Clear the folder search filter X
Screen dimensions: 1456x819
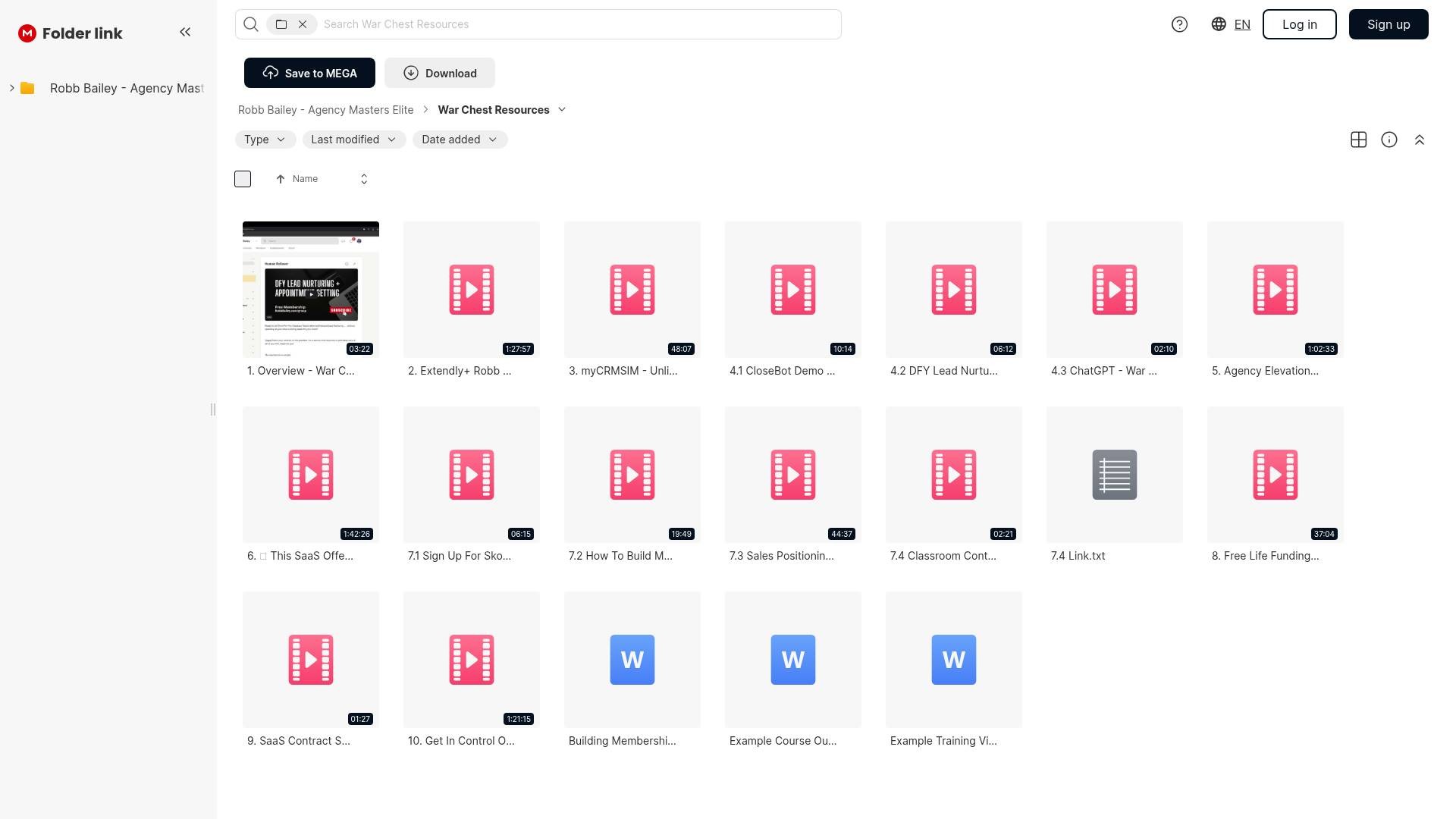(303, 24)
